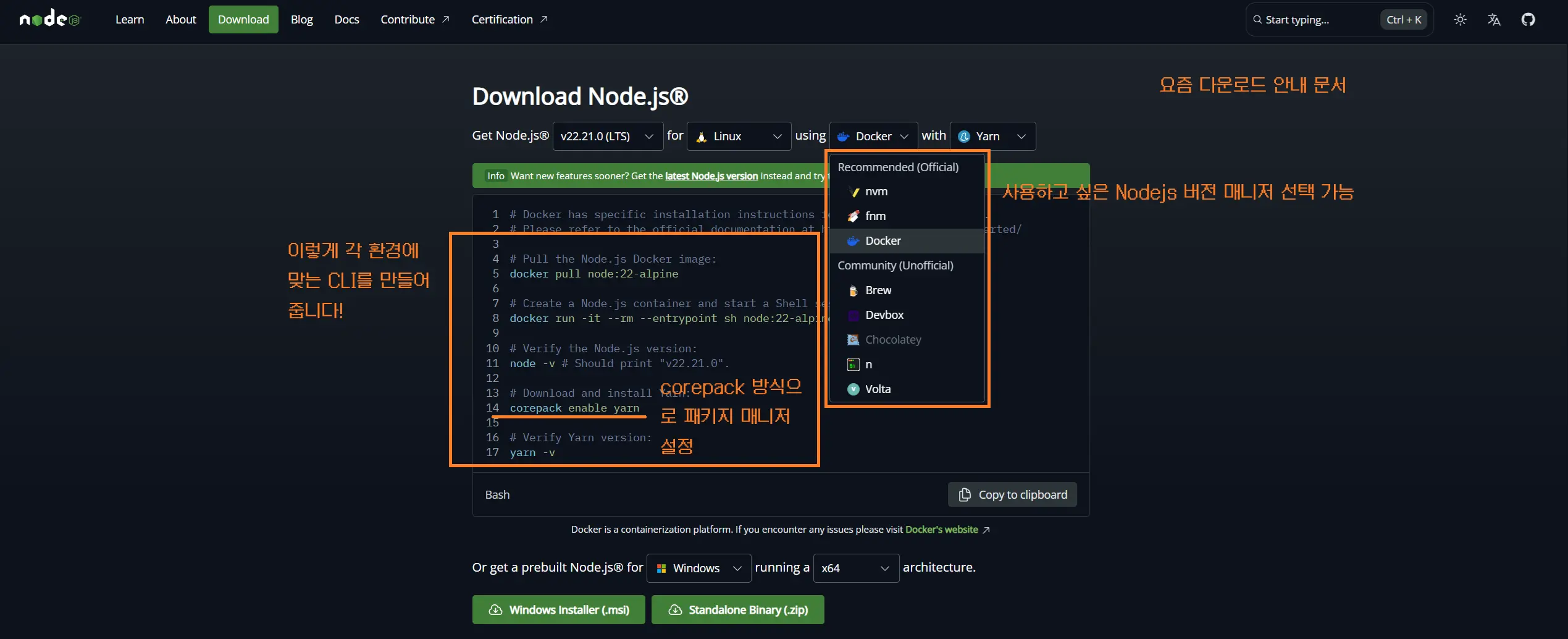Screen dimensions: 1568x639
Task: Click the 'yarn -v' code line
Action: pyautogui.click(x=532, y=452)
